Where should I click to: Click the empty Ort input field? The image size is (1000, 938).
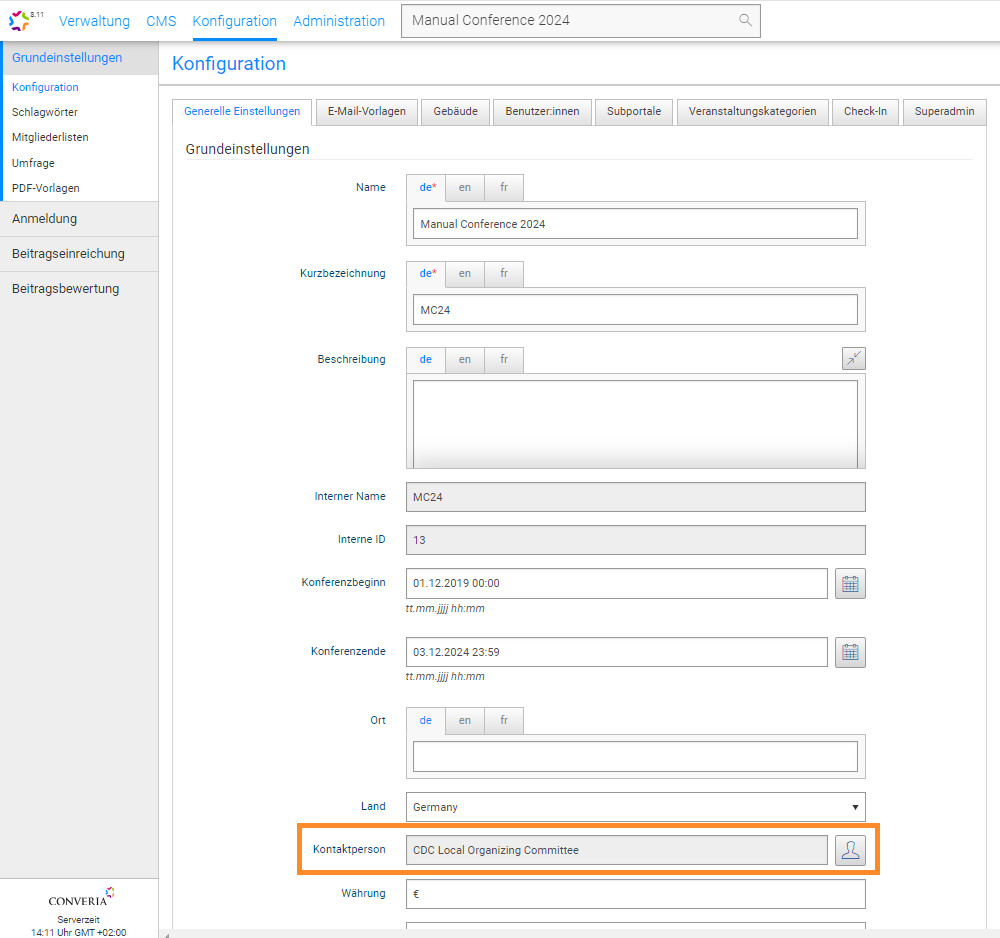click(635, 756)
